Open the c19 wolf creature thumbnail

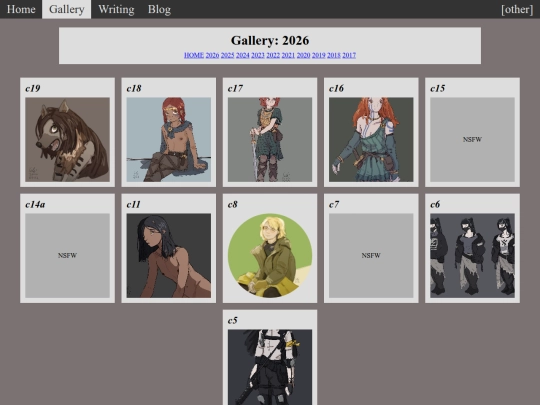click(68, 139)
